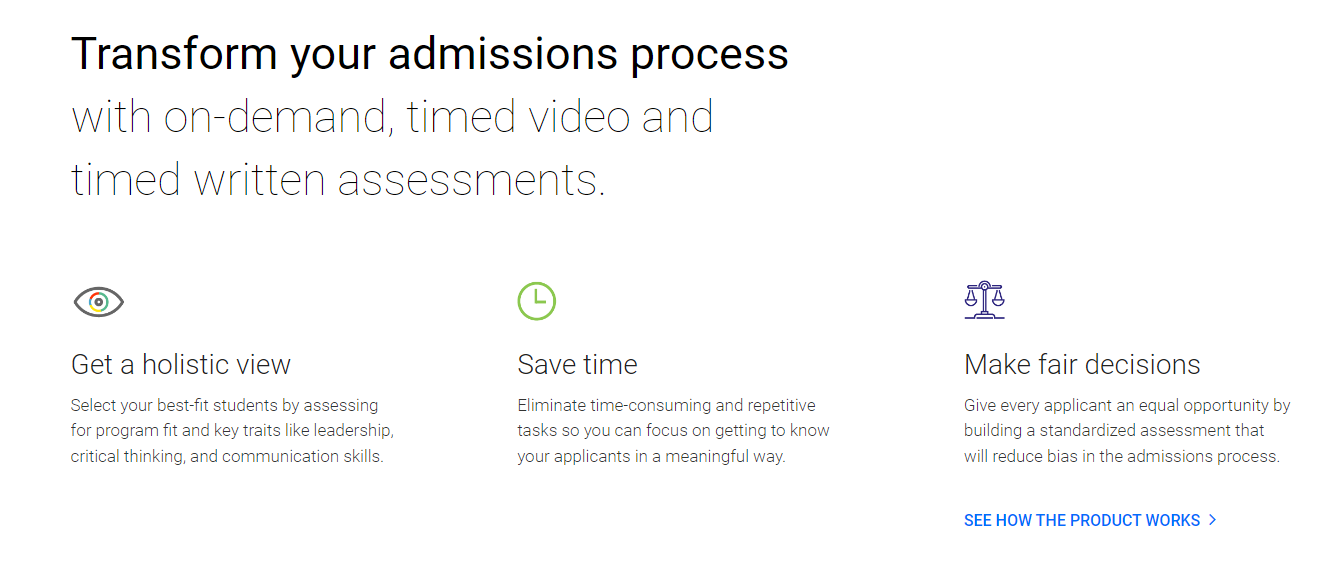Click 'Select your best-fit students by assessing' text

pos(224,406)
